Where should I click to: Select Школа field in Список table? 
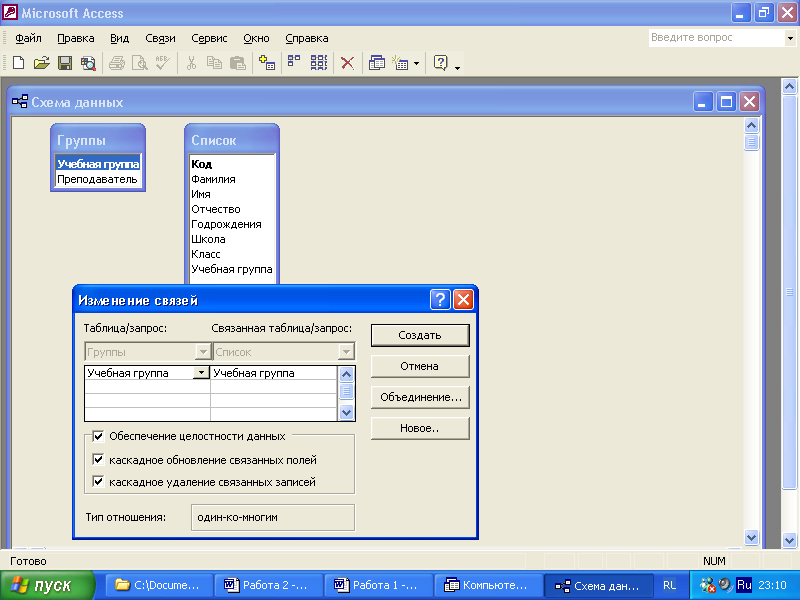(x=208, y=239)
